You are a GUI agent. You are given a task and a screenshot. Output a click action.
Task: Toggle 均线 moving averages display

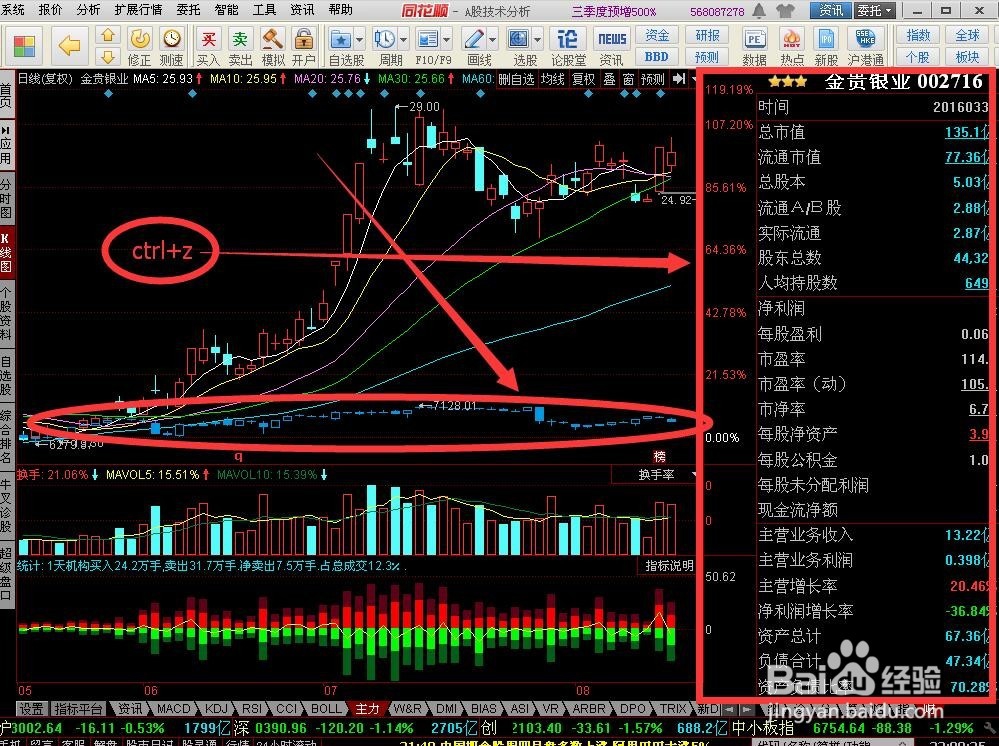coord(553,79)
